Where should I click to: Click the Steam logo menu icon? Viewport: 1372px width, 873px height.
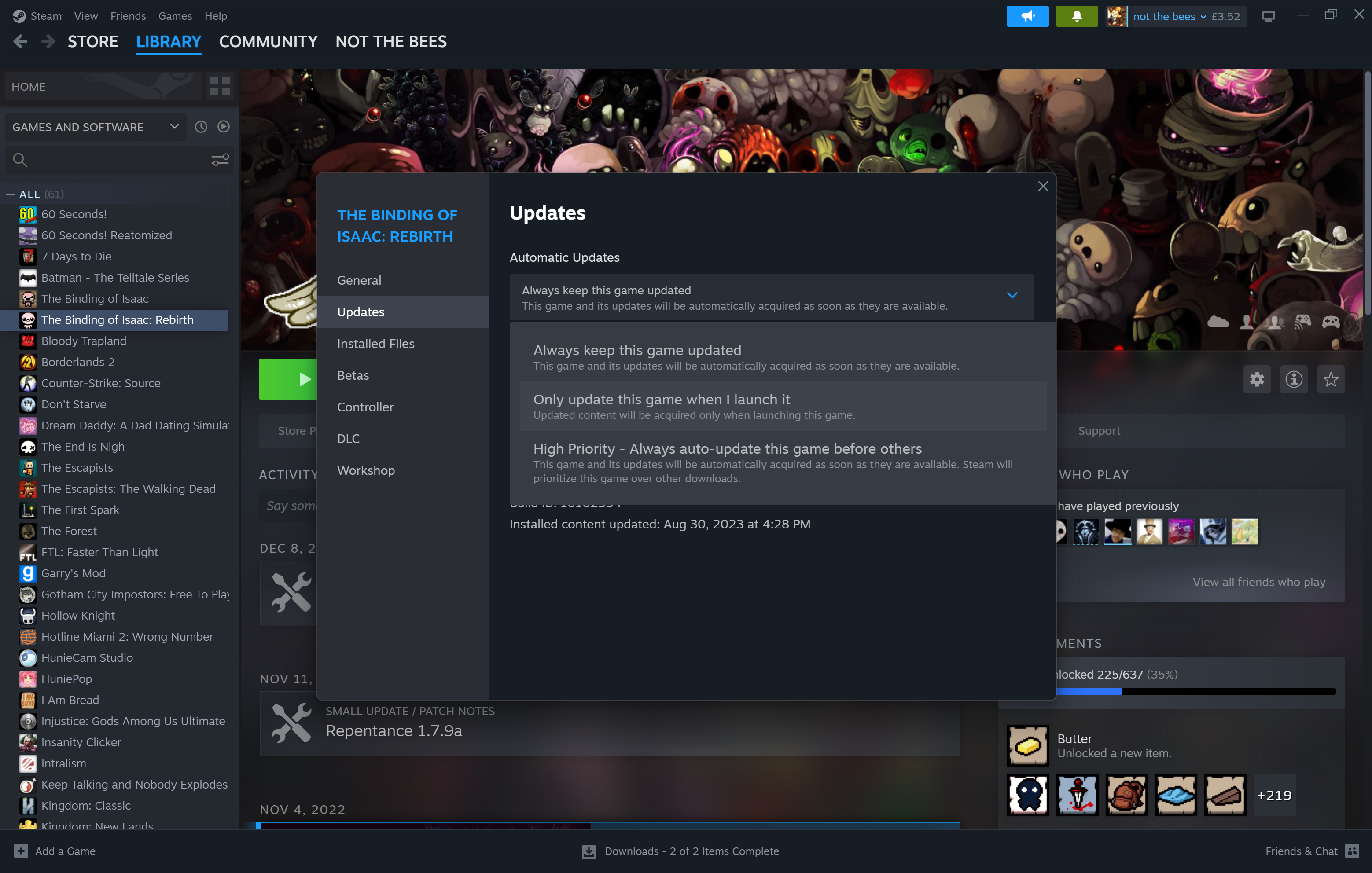19,16
